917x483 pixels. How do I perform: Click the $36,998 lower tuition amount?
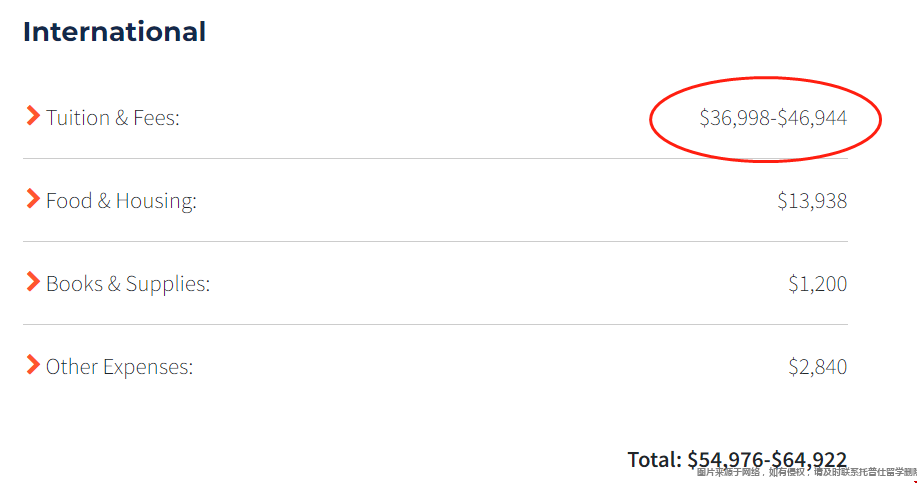(x=735, y=118)
